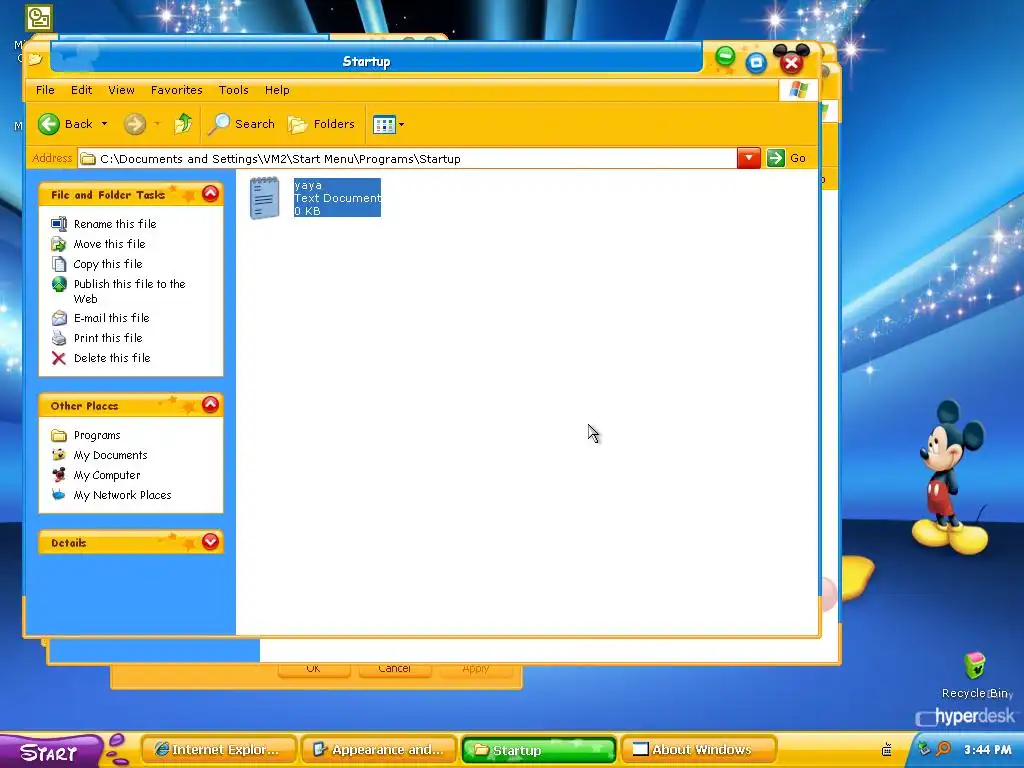This screenshot has width=1024, height=768.
Task: Click the Startup taskbar button
Action: pos(539,750)
